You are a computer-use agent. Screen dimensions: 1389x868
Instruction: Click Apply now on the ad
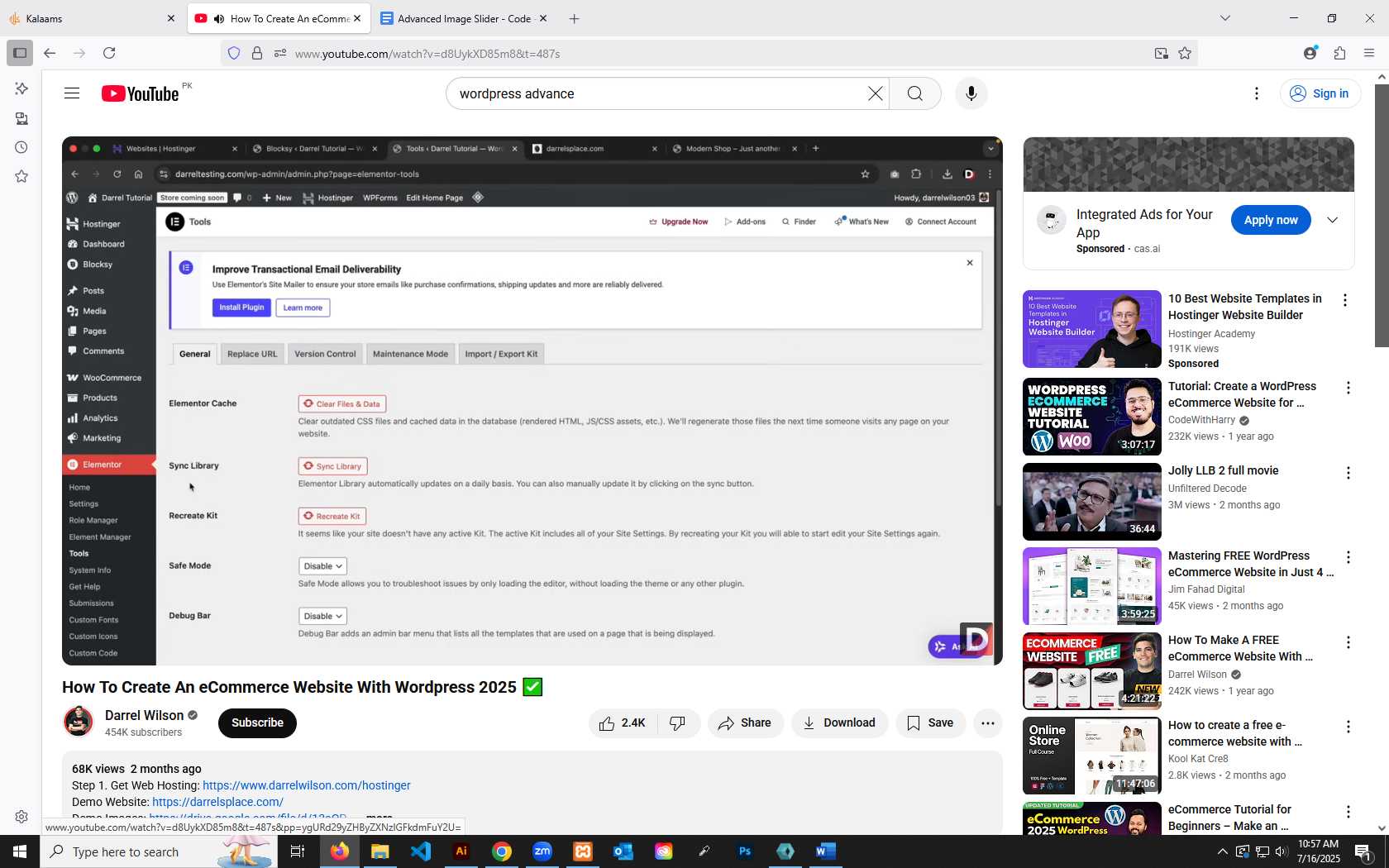[x=1271, y=220]
